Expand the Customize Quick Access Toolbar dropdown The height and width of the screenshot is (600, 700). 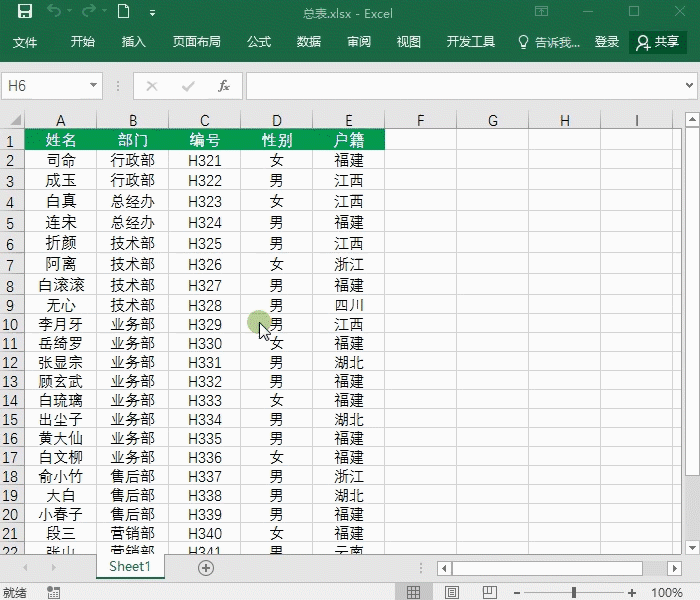tap(152, 13)
